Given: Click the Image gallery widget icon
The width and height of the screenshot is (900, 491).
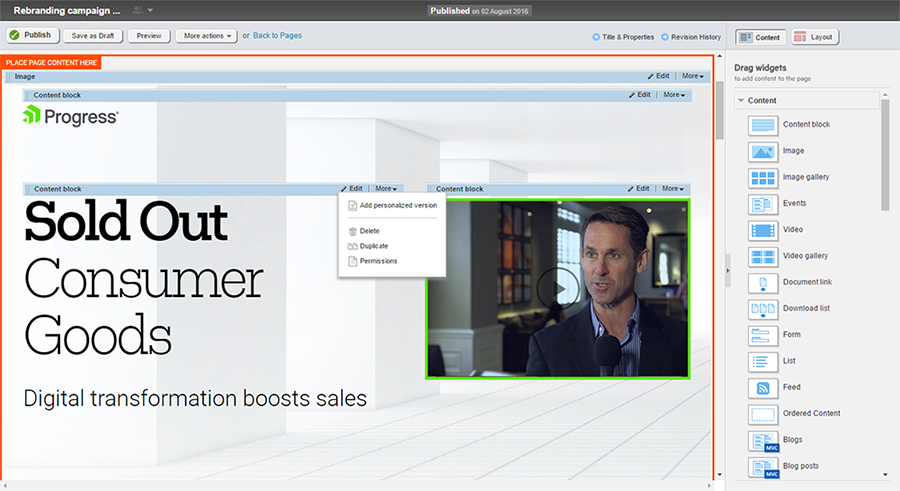Looking at the screenshot, I should point(763,178).
